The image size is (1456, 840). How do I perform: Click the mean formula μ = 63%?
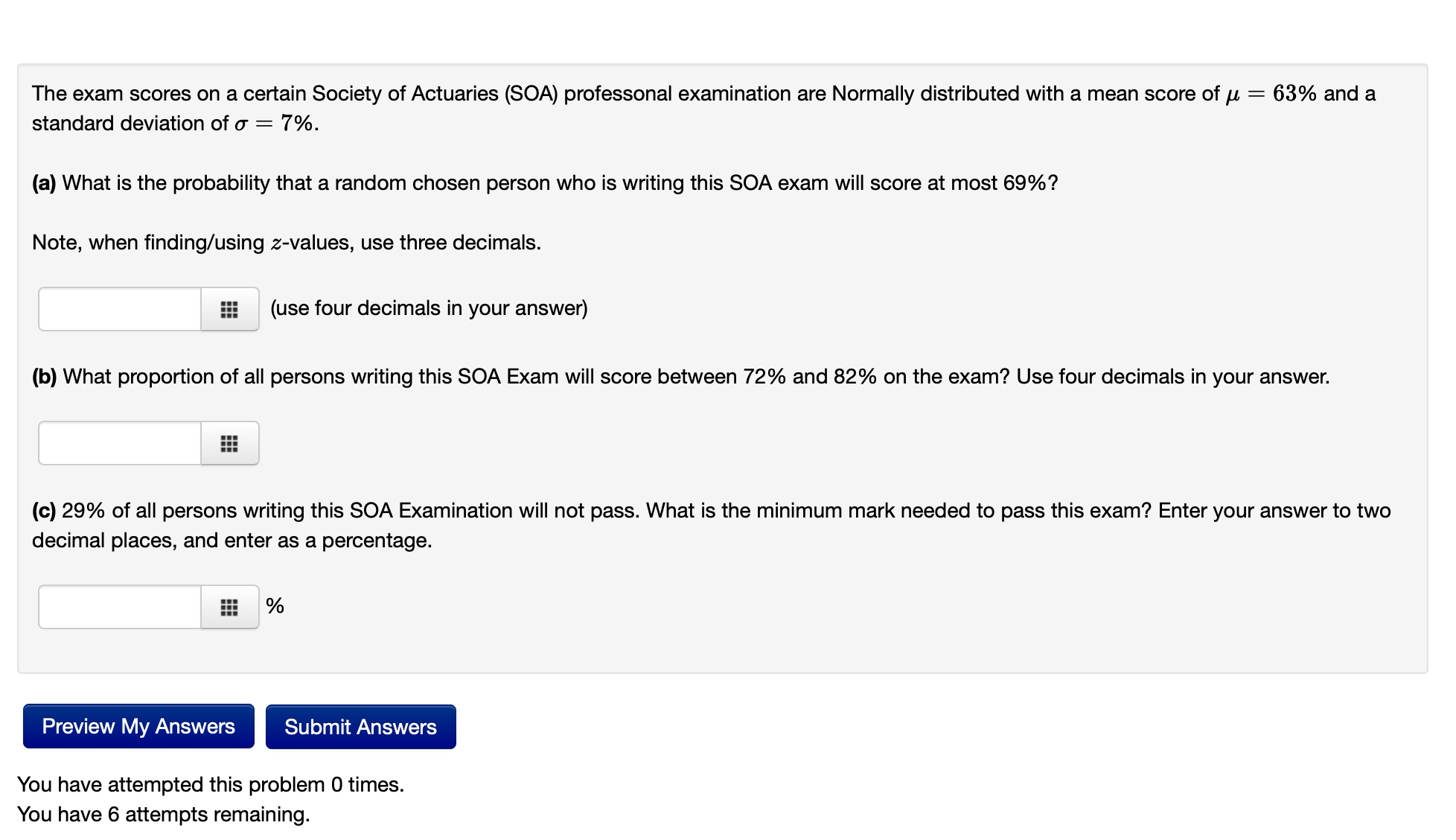[1271, 94]
